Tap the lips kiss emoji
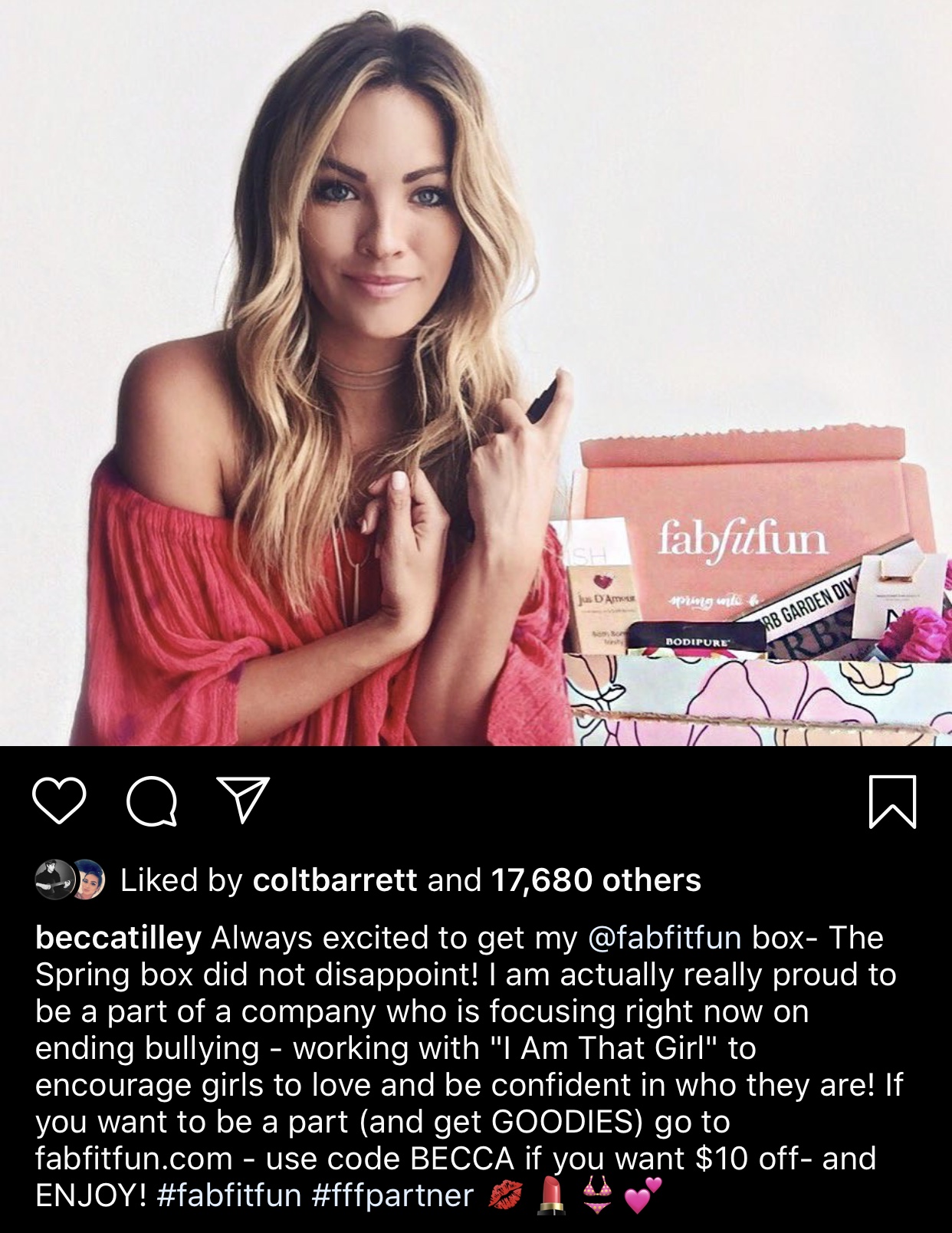Screen dimensions: 952x1233 pyautogui.click(x=506, y=1195)
